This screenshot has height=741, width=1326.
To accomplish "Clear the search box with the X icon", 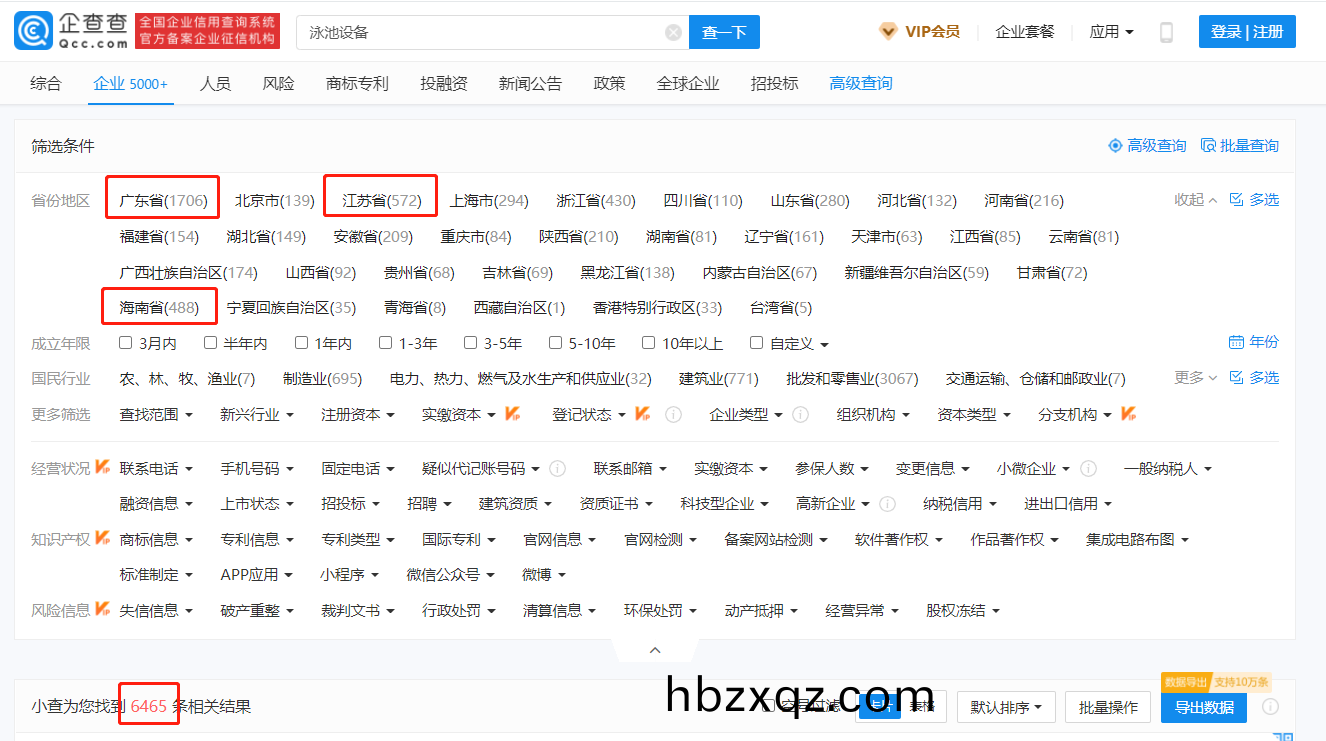I will [673, 32].
